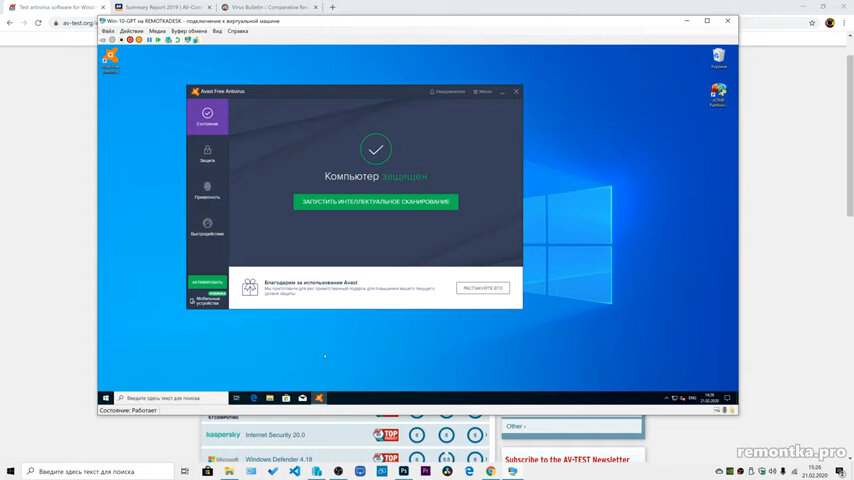Open Microsoft Store in the VM taskbar

(286, 398)
